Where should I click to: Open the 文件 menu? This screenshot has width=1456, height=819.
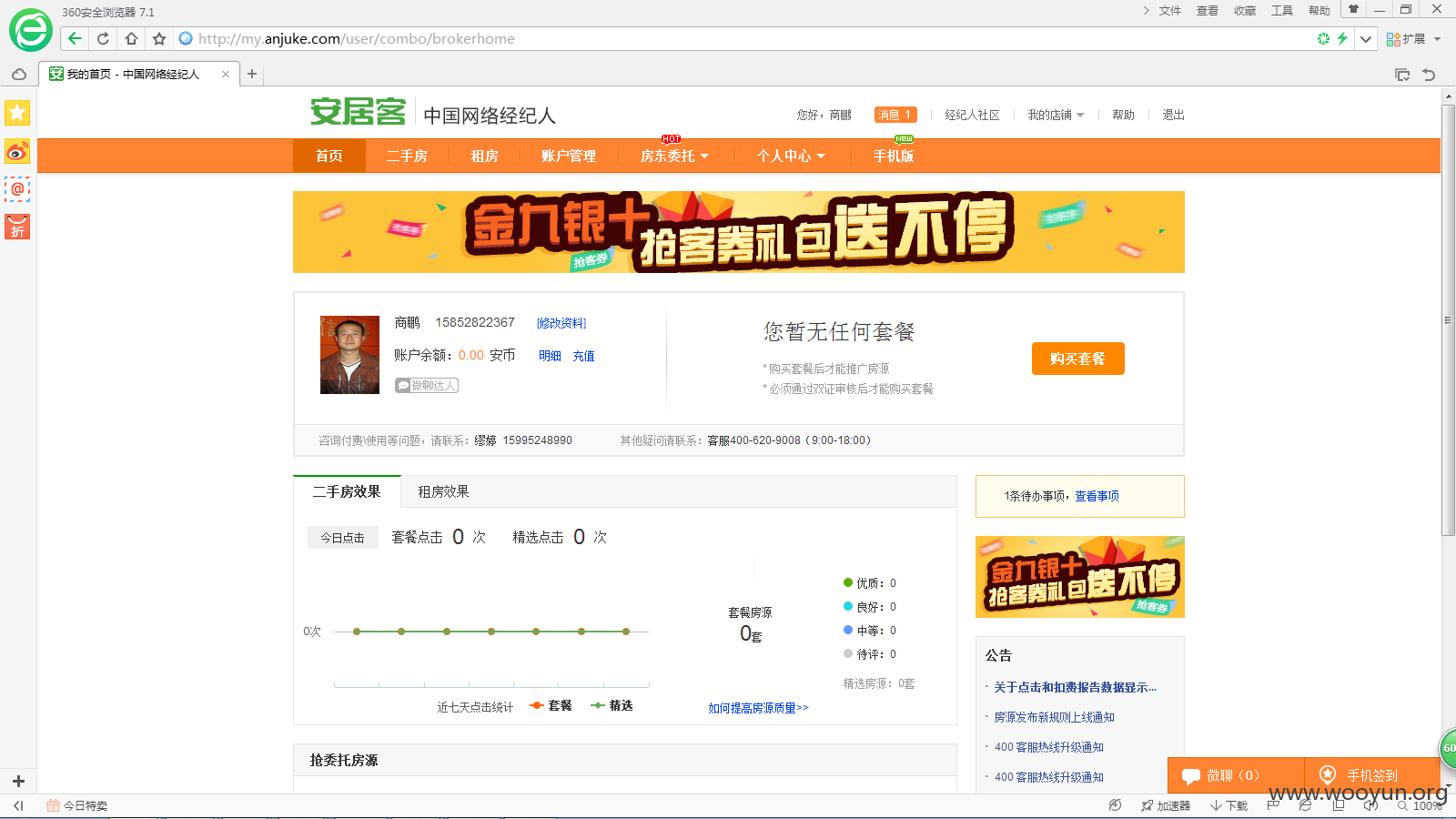[x=1170, y=11]
